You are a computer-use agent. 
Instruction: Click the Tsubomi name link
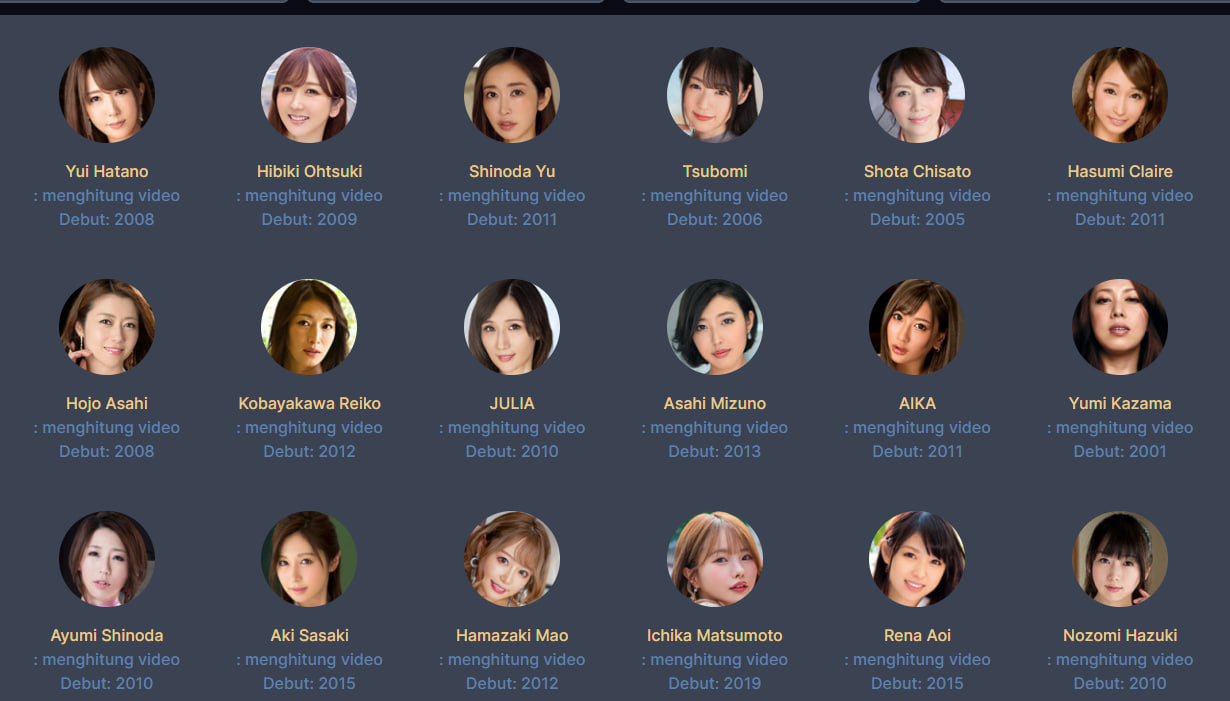[715, 171]
